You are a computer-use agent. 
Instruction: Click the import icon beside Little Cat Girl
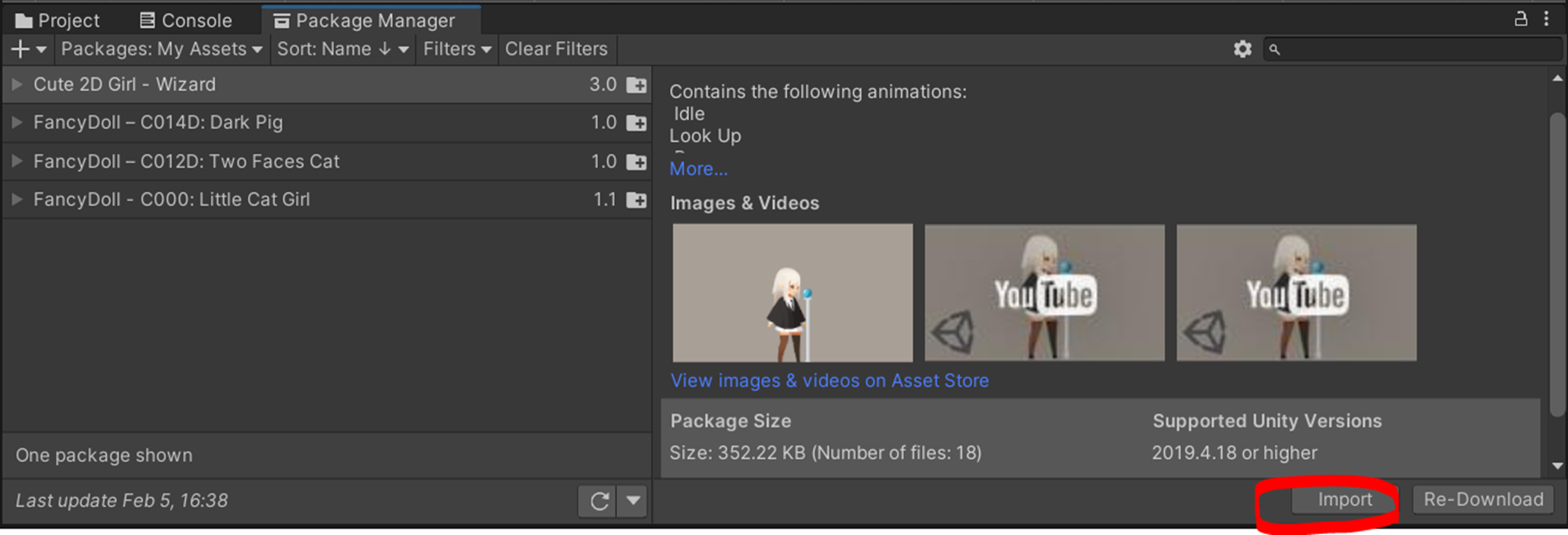636,200
